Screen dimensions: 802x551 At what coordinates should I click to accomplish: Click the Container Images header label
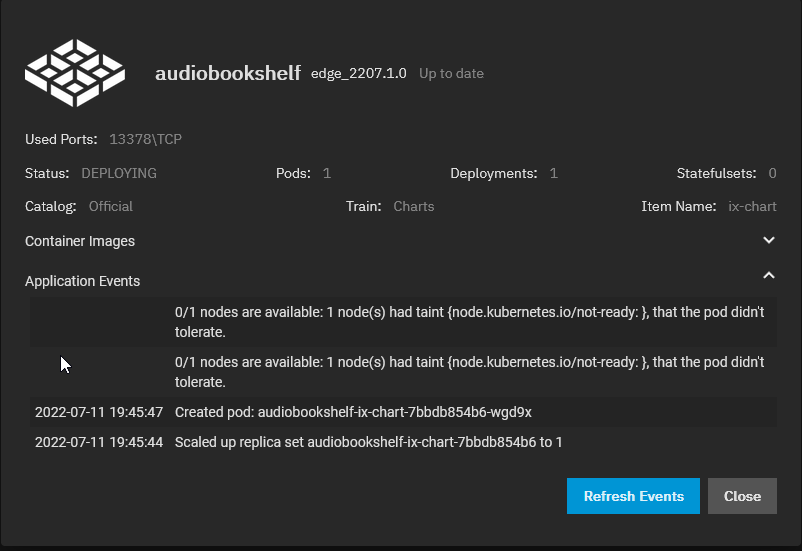[x=80, y=241]
